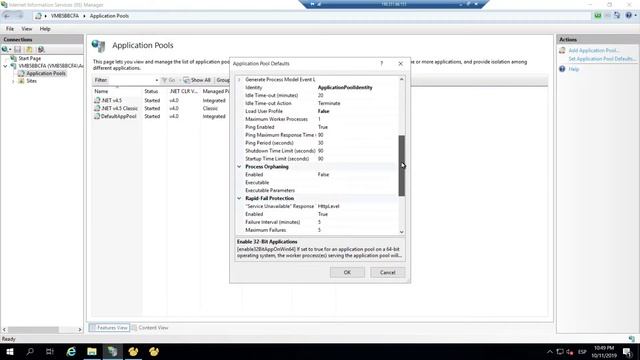Open the Windows Start menu
The image size is (640, 360).
click(x=10, y=351)
